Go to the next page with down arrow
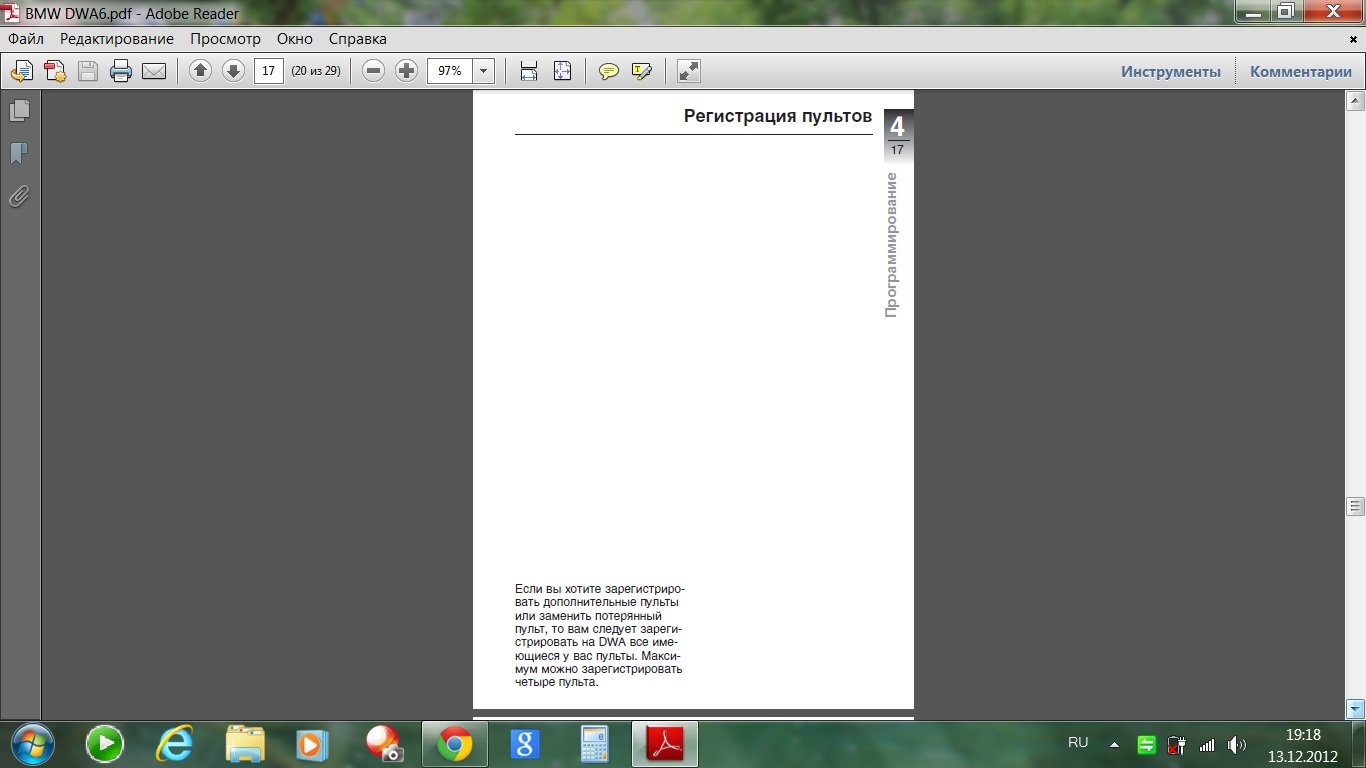 point(233,71)
